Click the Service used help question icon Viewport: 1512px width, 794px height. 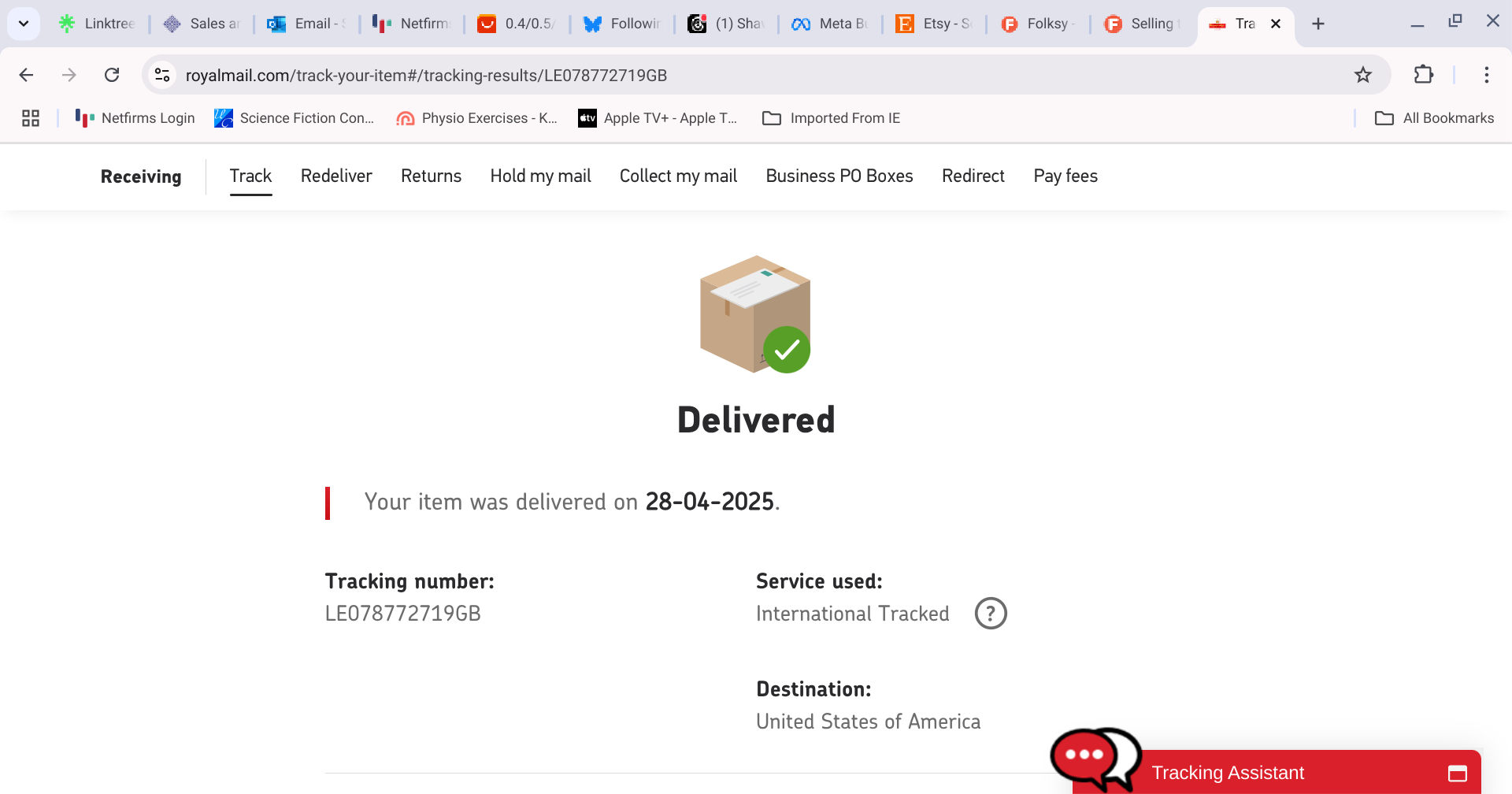[x=991, y=614]
